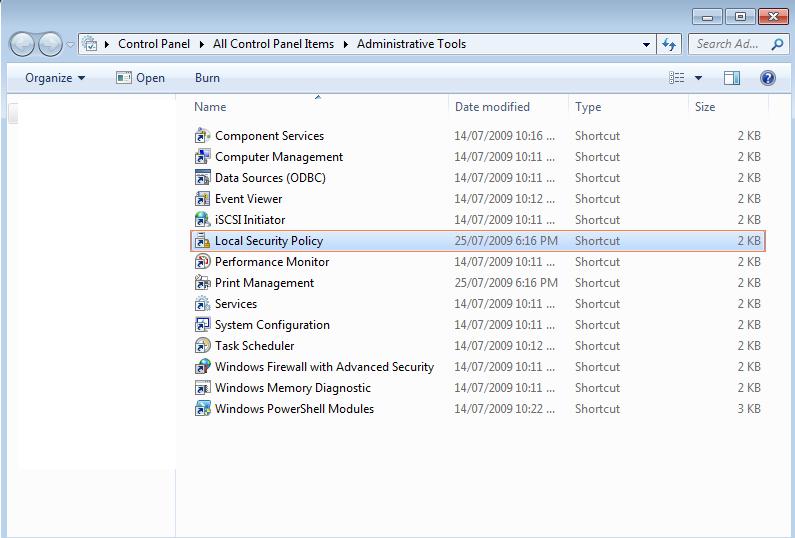795x538 pixels.
Task: Select the Computer Management name text
Action: pyautogui.click(x=279, y=157)
